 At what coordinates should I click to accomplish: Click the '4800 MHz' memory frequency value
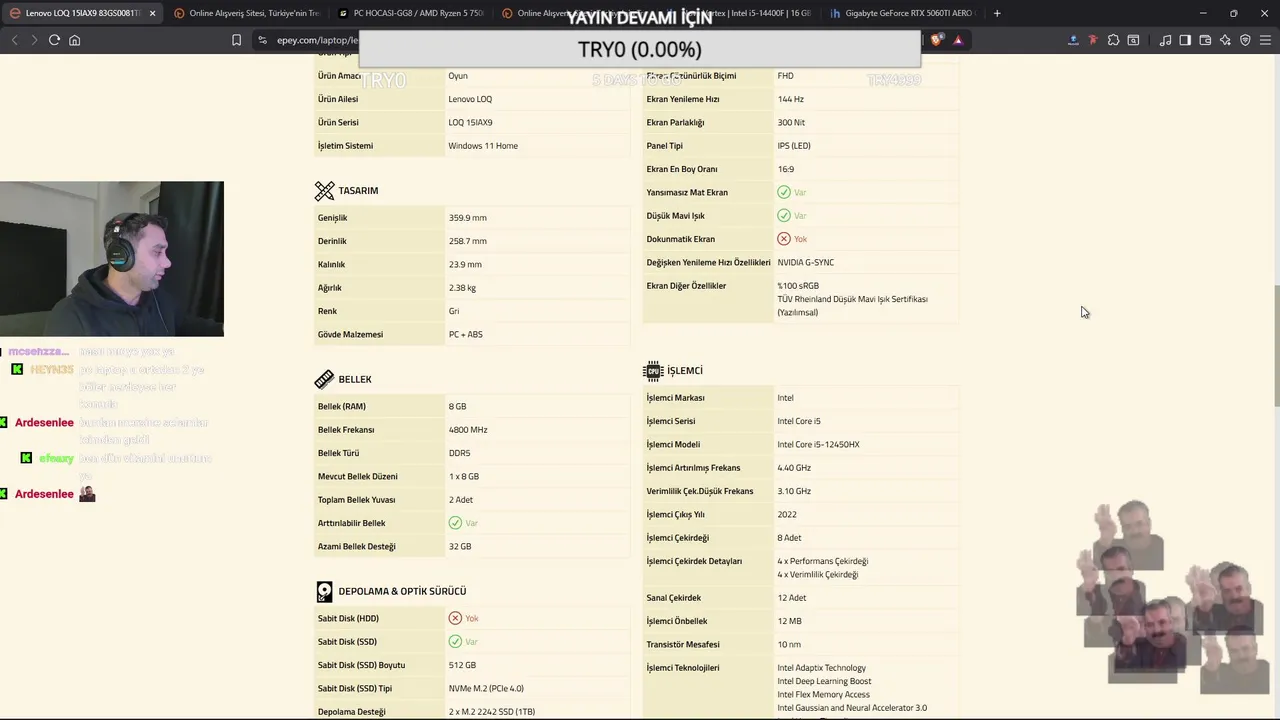[468, 430]
